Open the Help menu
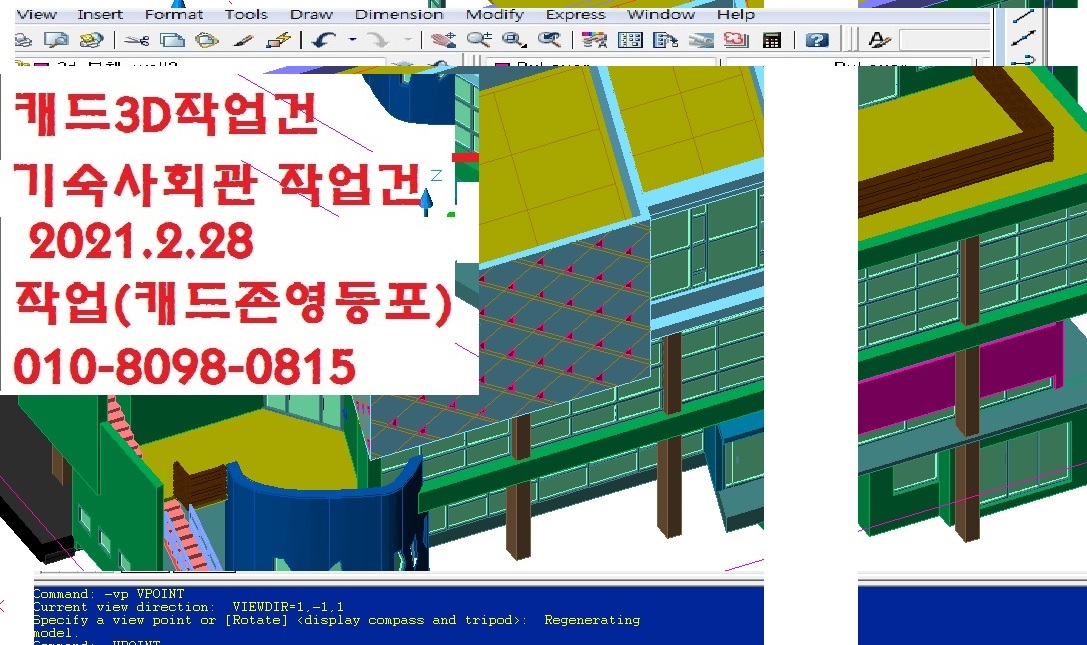1087x645 pixels. (736, 15)
